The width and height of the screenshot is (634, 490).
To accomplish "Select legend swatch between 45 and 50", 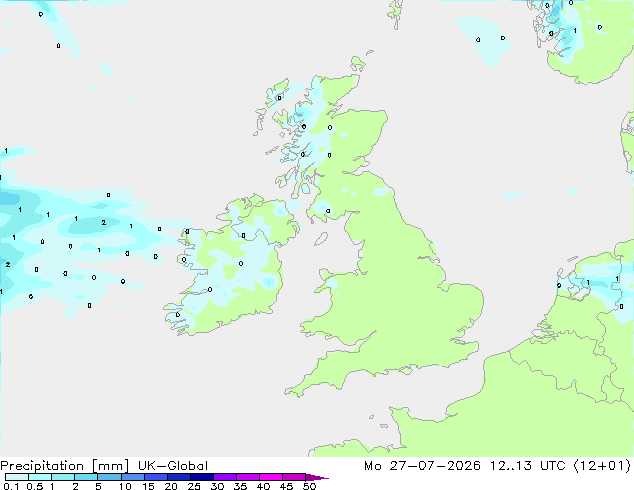I will pyautogui.click(x=294, y=477).
